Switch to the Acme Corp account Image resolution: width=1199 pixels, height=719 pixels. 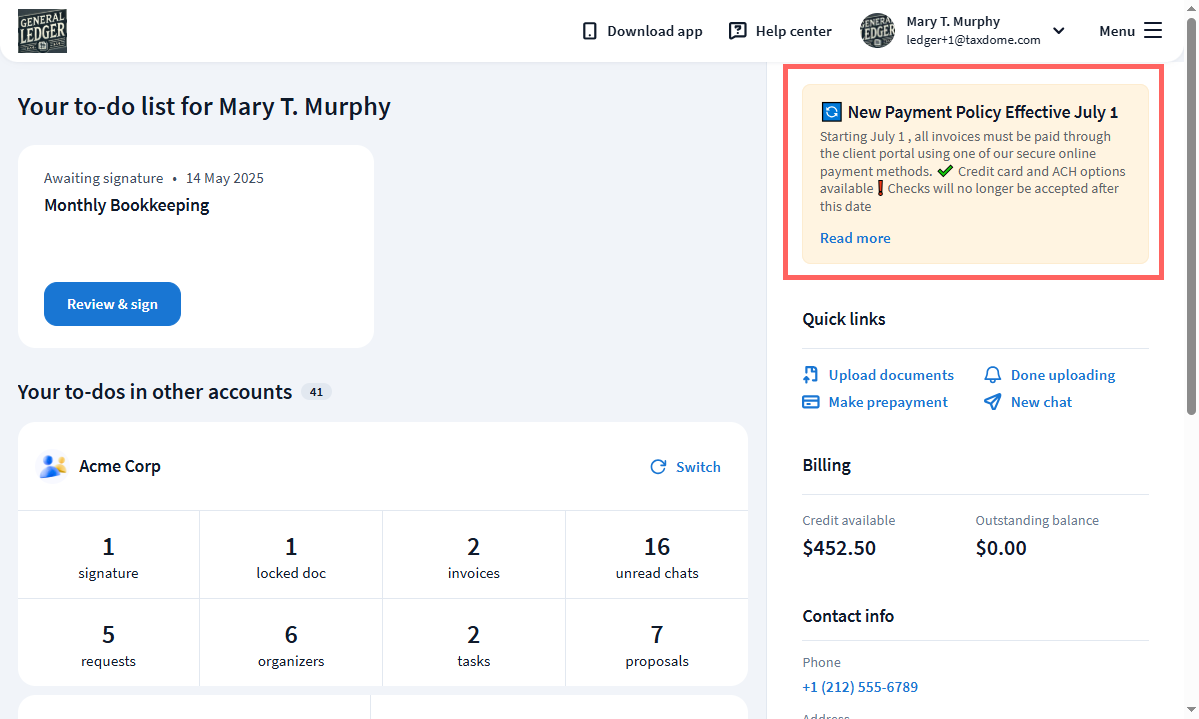pos(686,467)
